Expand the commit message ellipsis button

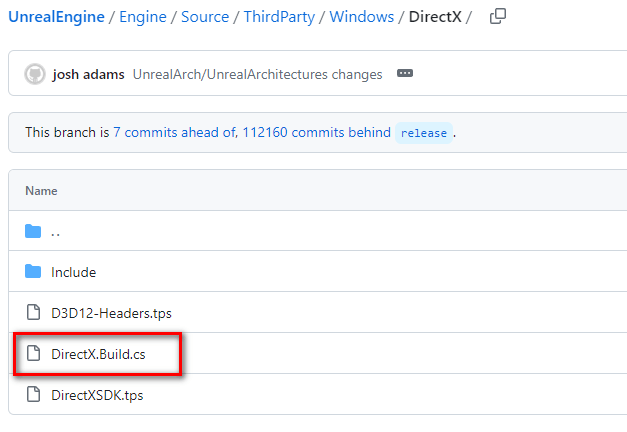tap(405, 73)
